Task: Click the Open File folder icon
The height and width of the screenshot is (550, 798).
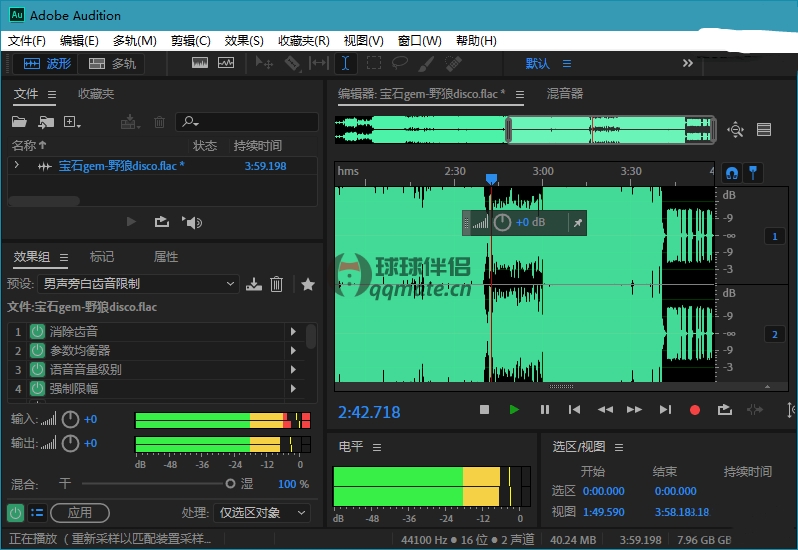Action: coord(19,122)
